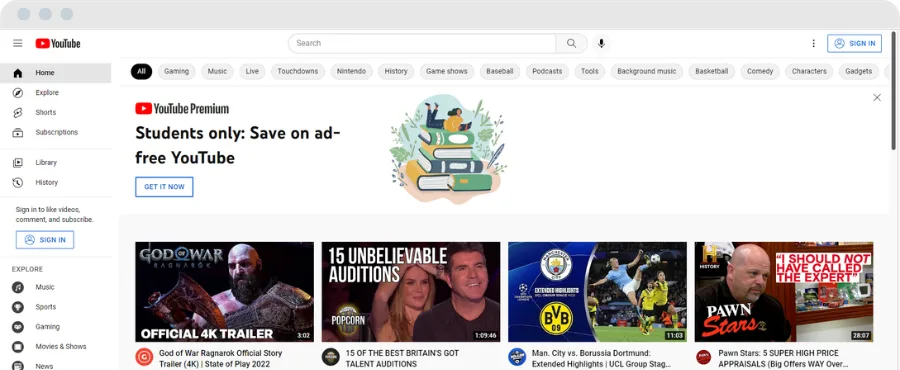The height and width of the screenshot is (370, 900).
Task: Open the Pawn Stars video thumbnail
Action: coord(784,292)
